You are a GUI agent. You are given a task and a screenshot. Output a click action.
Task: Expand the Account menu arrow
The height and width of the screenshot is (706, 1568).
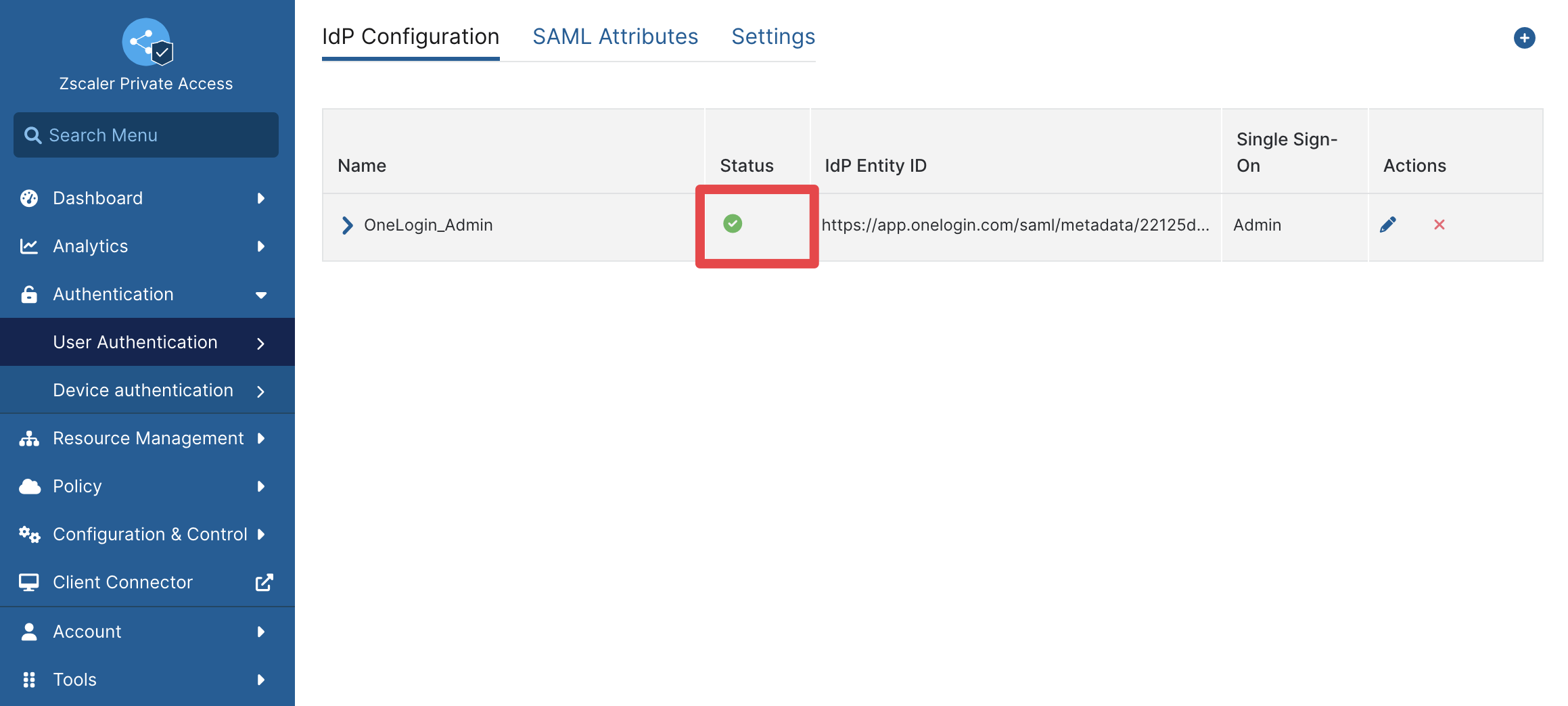pos(261,632)
